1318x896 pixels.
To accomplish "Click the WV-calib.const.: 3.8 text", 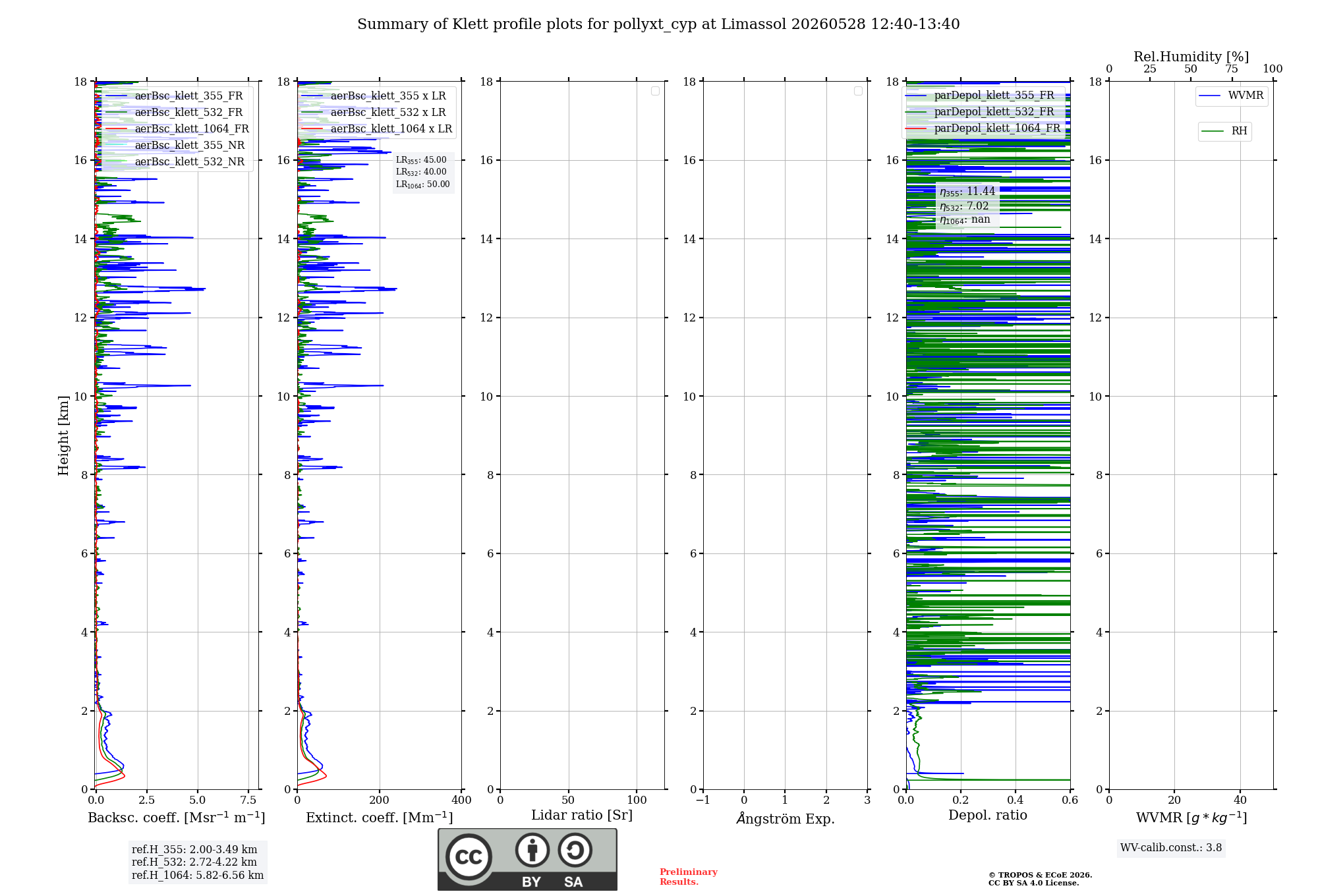I will point(1171,848).
